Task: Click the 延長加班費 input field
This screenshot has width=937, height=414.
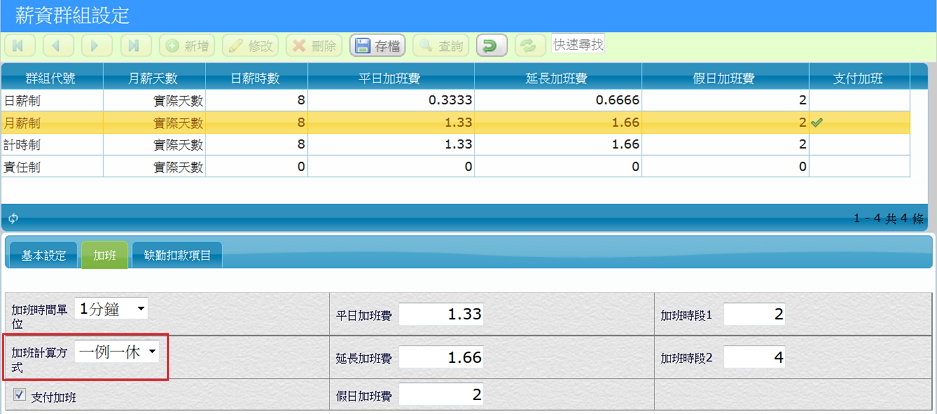Action: pyautogui.click(x=443, y=357)
